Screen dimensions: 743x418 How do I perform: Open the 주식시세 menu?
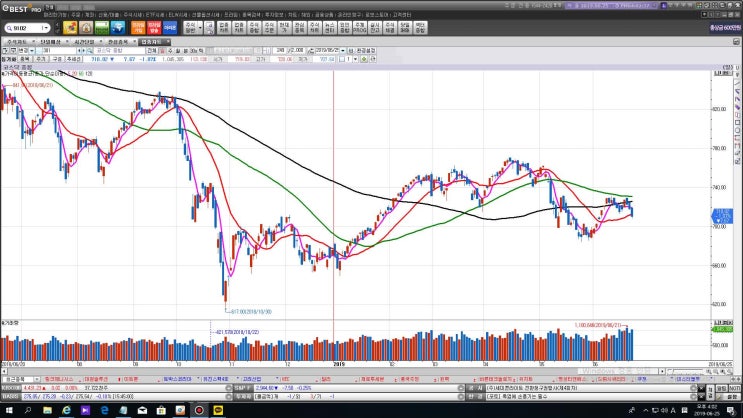(132, 15)
